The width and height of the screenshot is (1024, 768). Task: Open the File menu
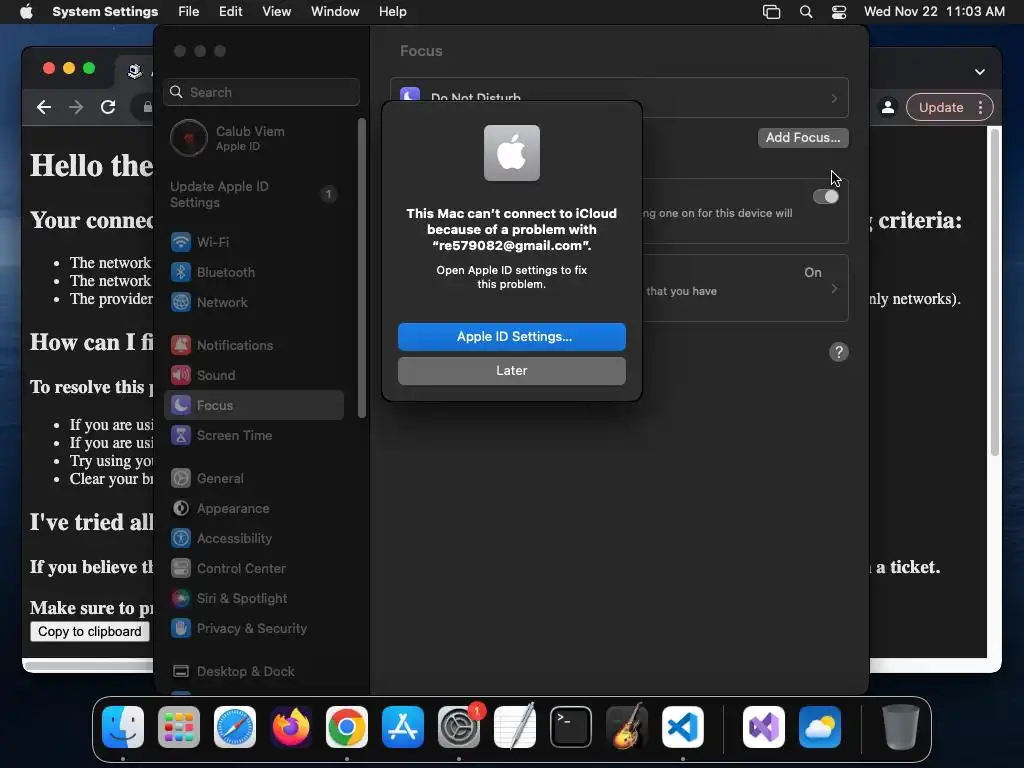(189, 12)
